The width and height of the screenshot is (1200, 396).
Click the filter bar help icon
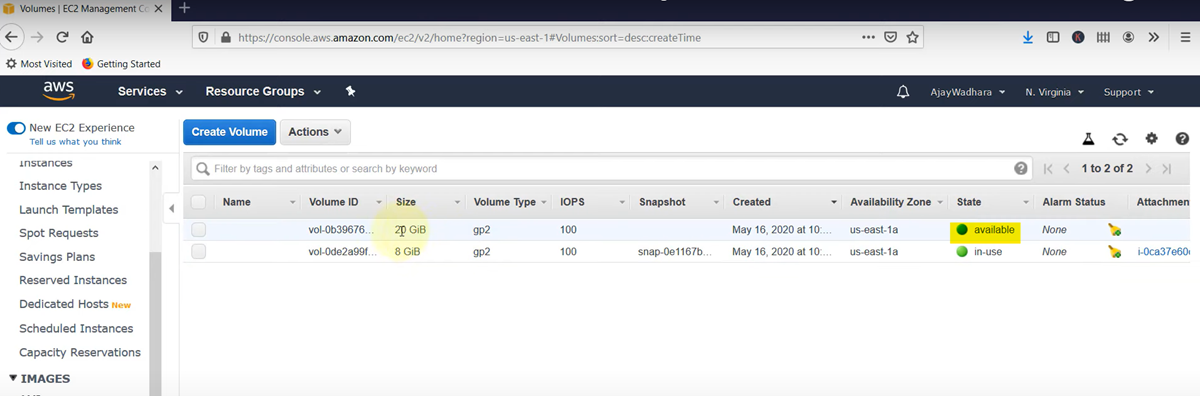[x=1020, y=169]
